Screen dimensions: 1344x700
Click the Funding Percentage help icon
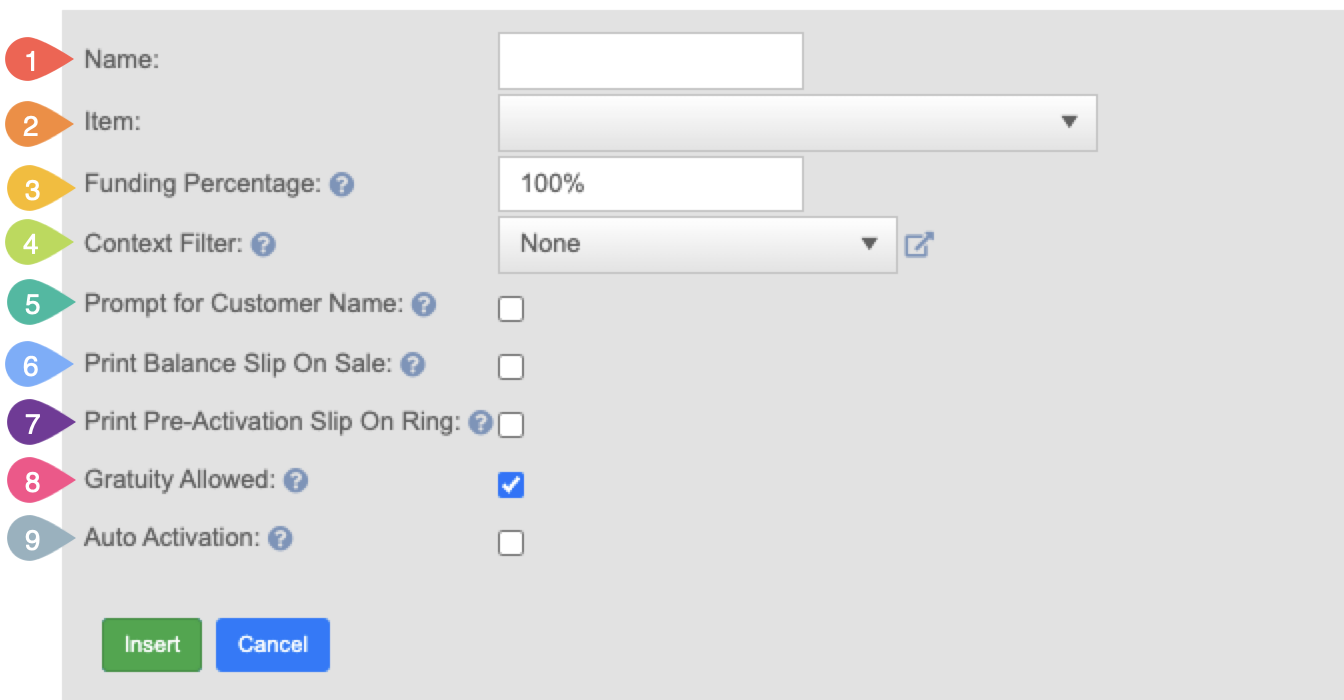pos(342,185)
